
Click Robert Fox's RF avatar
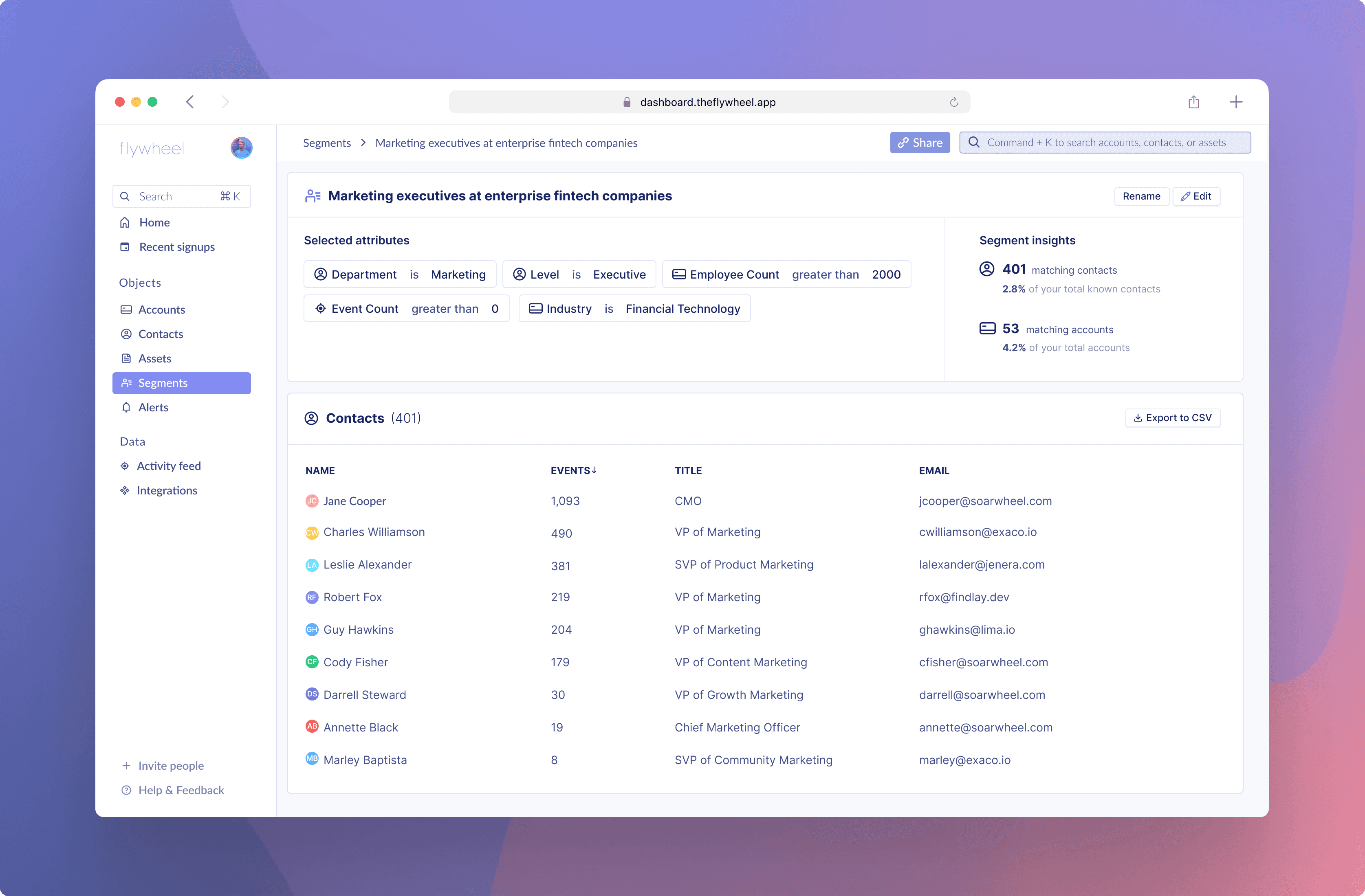(311, 597)
